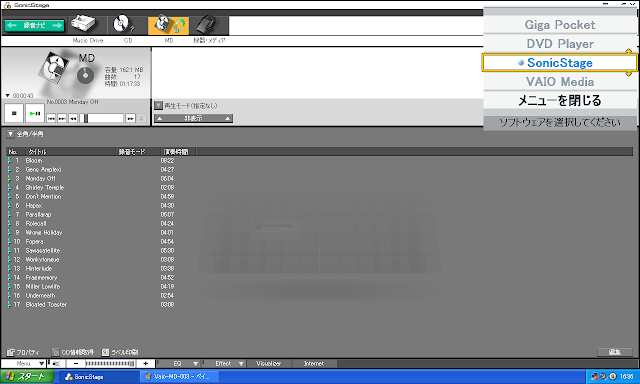
Task: Toggle the mute speaker button
Action: coord(56,364)
